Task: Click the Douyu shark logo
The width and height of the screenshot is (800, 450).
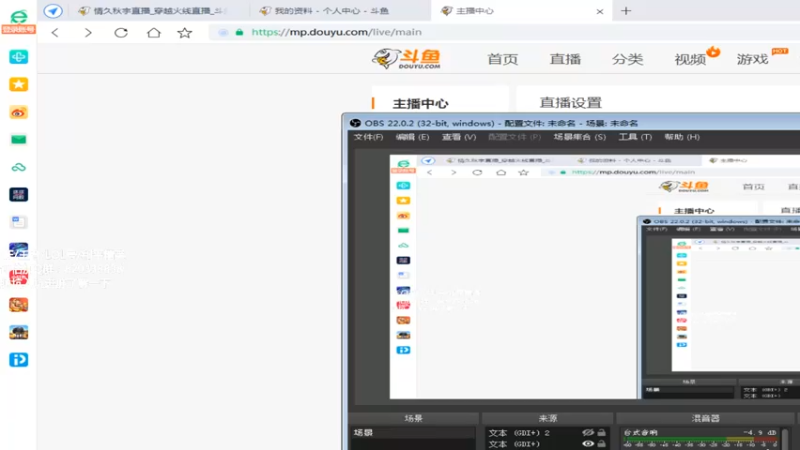Action: [x=407, y=59]
